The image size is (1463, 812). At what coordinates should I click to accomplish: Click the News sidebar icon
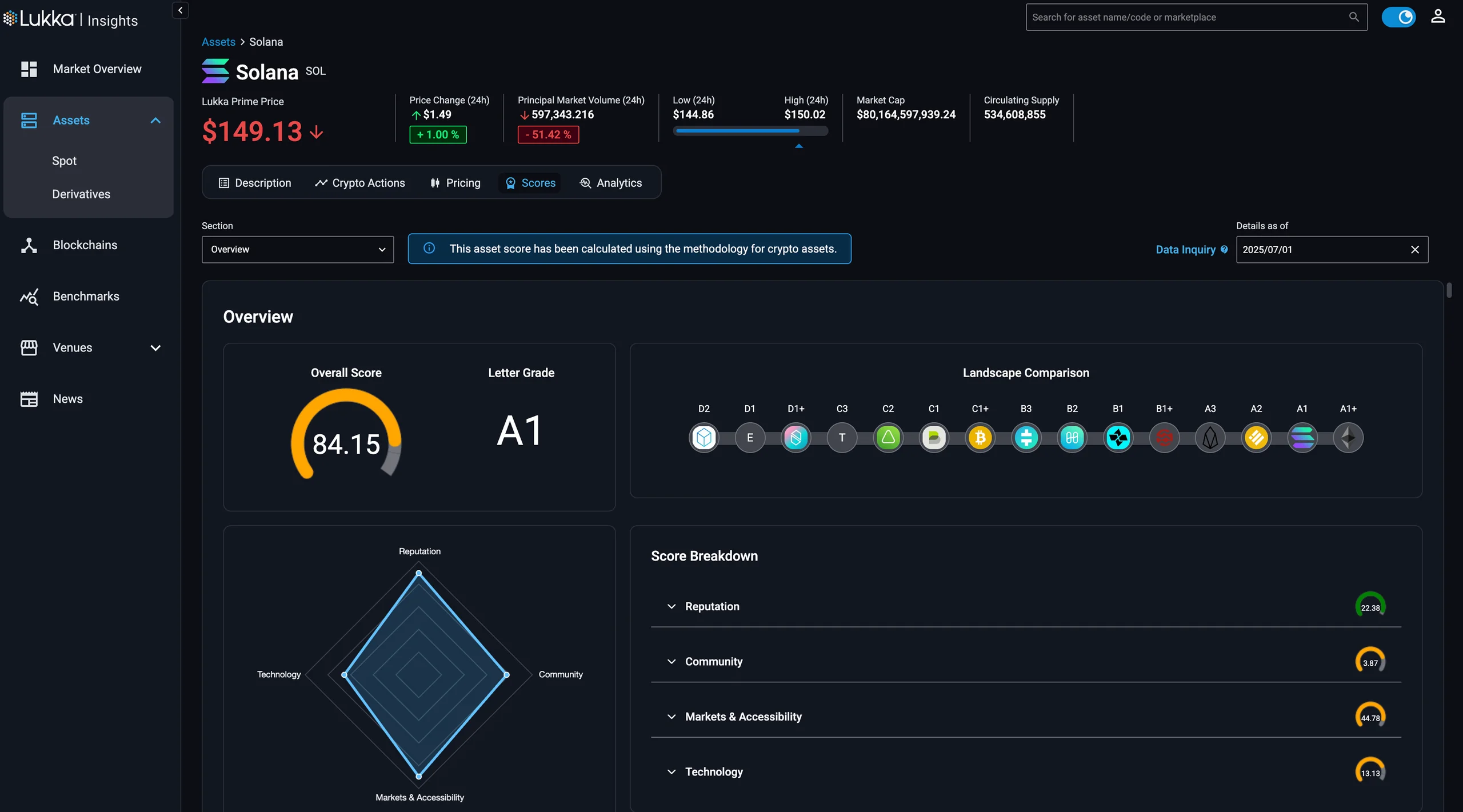(29, 399)
